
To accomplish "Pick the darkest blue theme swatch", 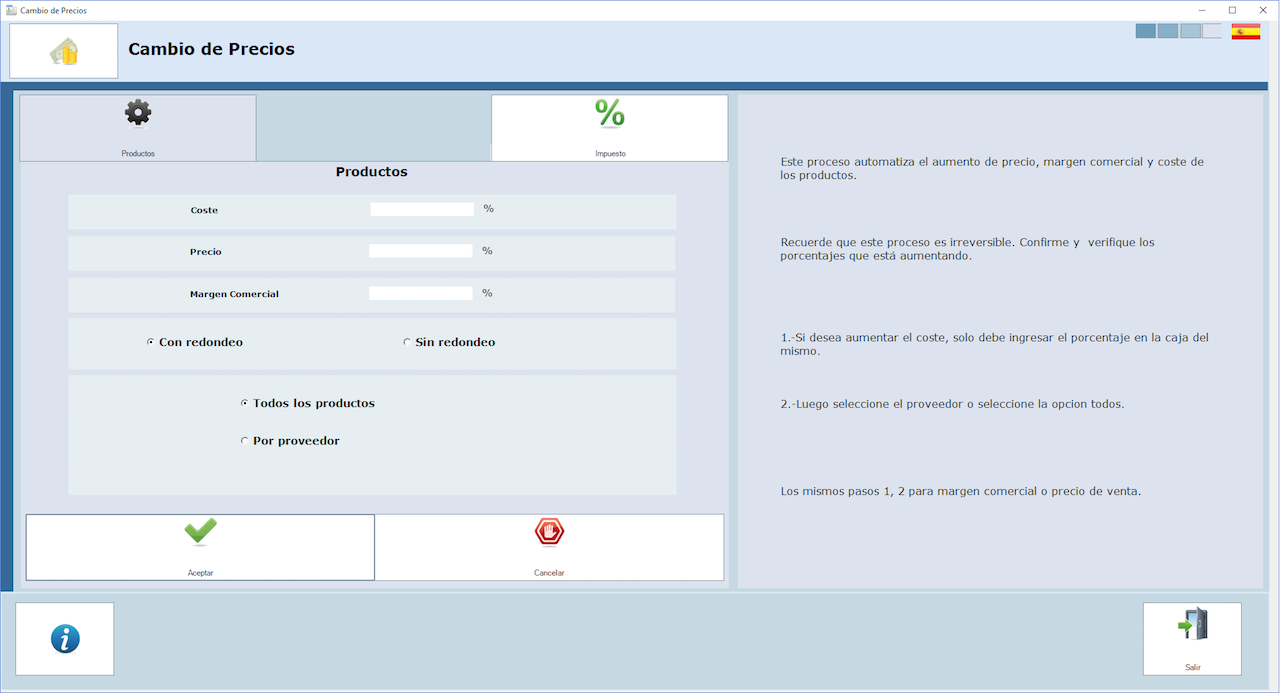I will pos(1146,31).
